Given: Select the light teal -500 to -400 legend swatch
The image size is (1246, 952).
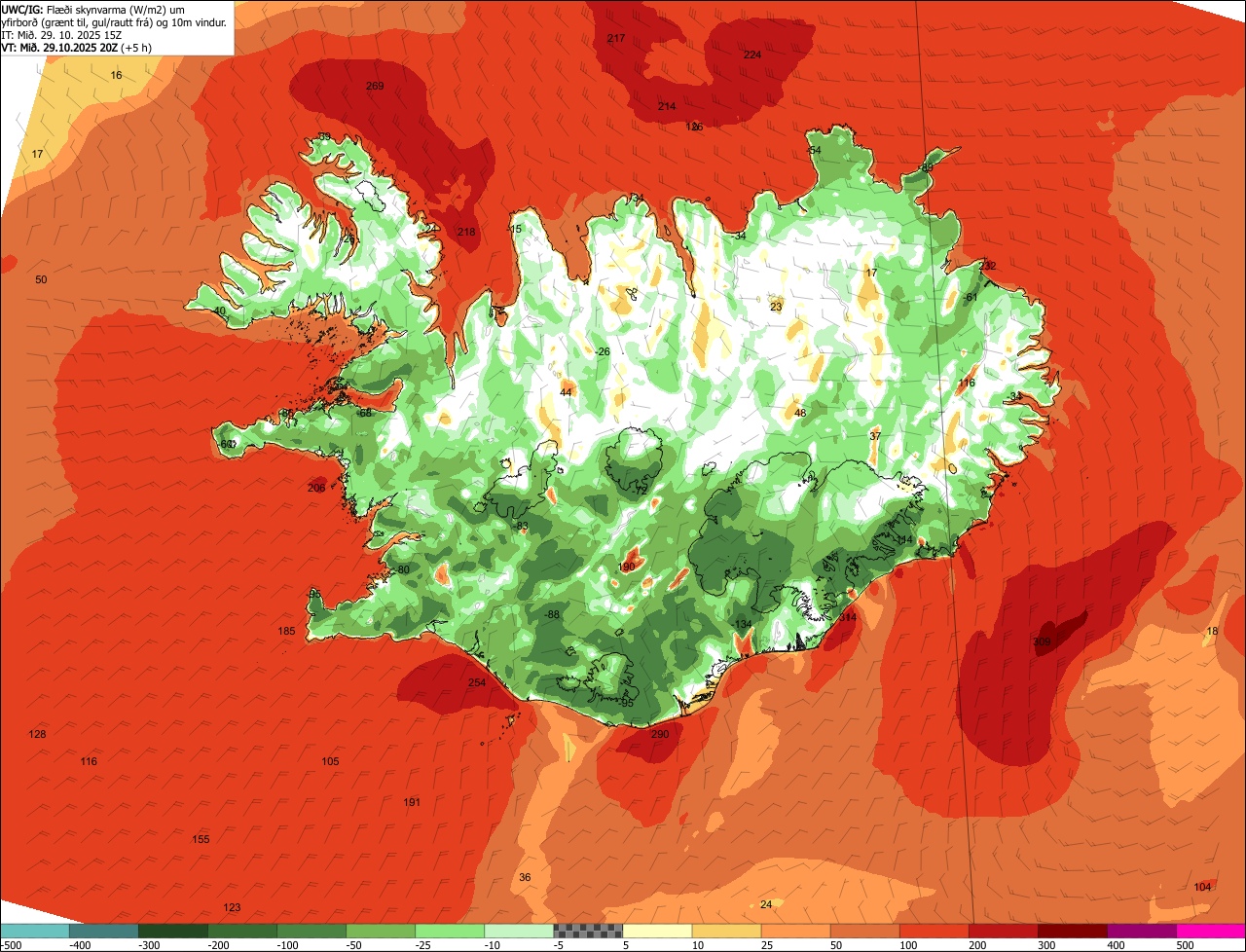Looking at the screenshot, I should tap(35, 931).
